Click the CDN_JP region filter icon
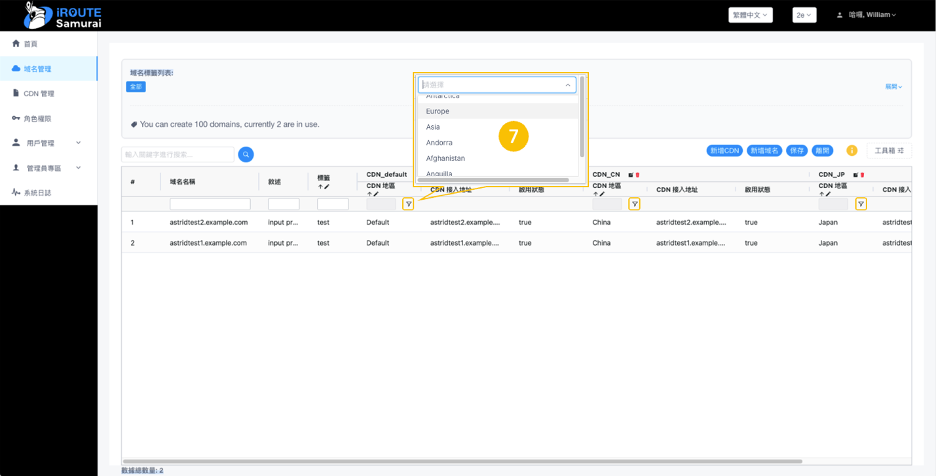The height and width of the screenshot is (476, 936). (860, 204)
